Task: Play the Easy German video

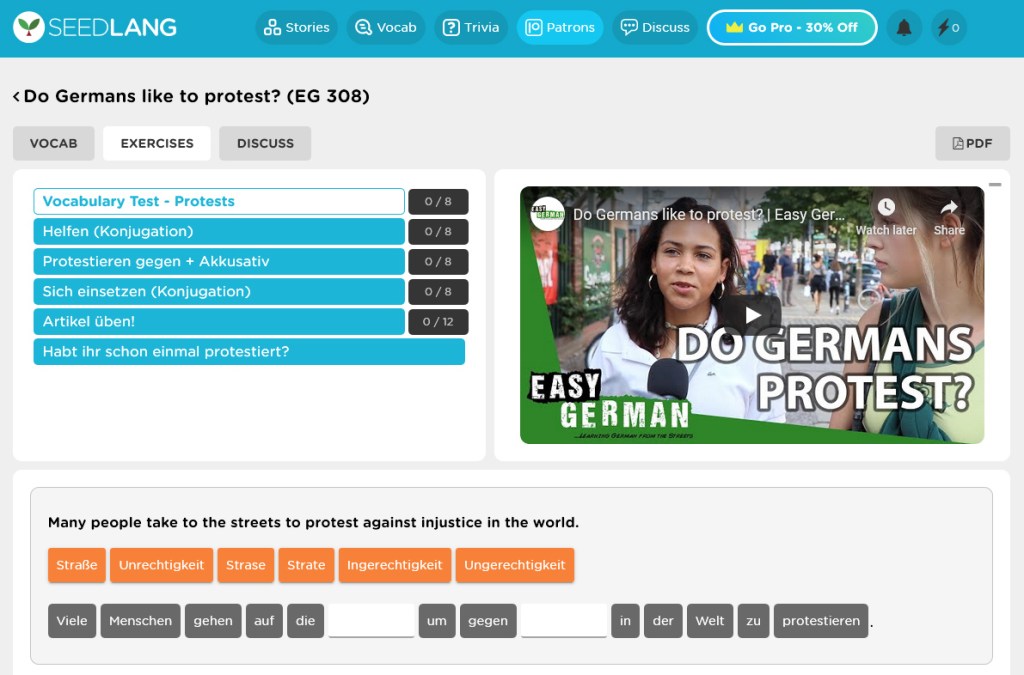Action: (752, 315)
